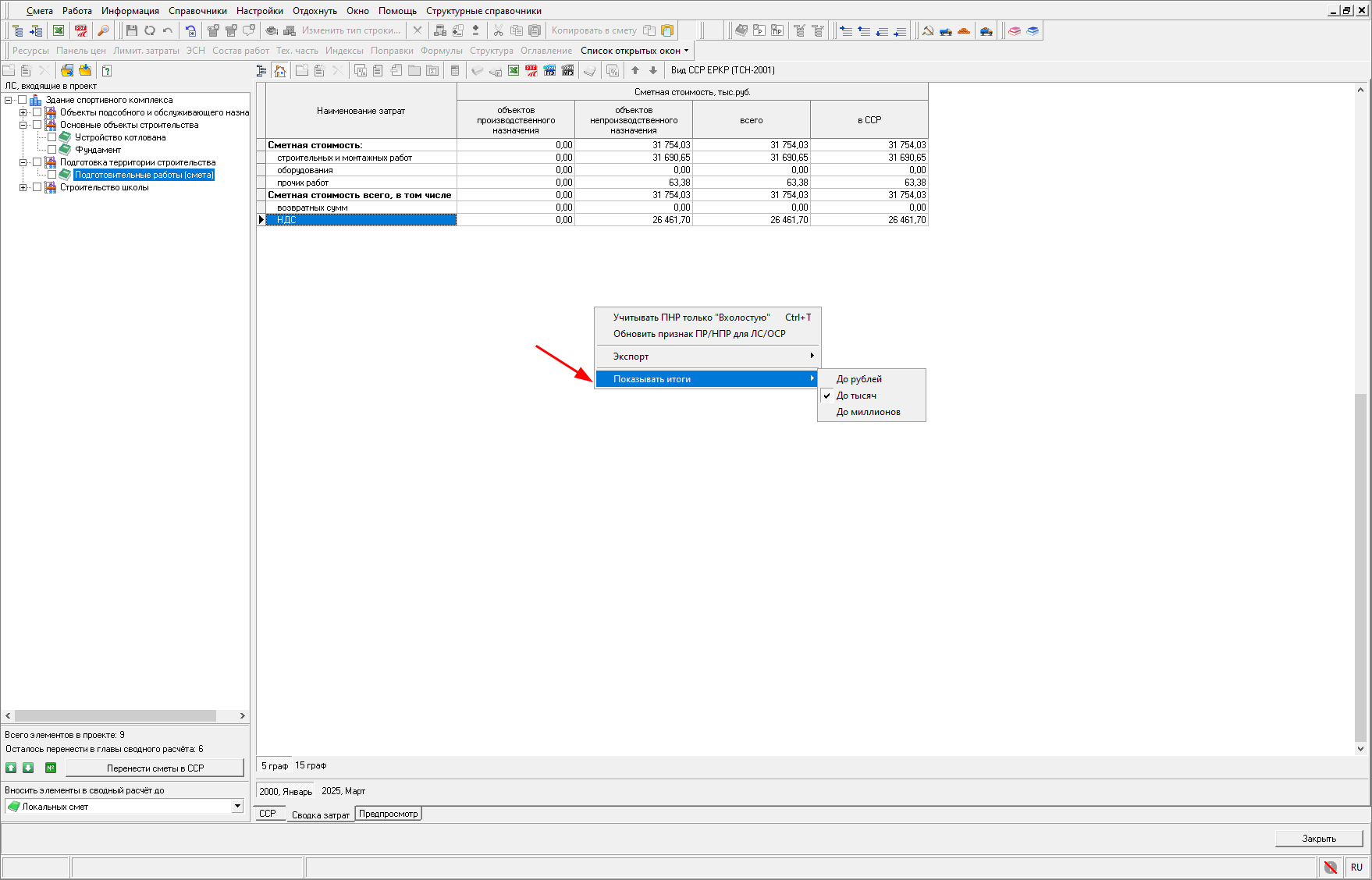Screen dimensions: 1372x880
Task: Expand the Строительство школы tree node
Action: pos(23,187)
